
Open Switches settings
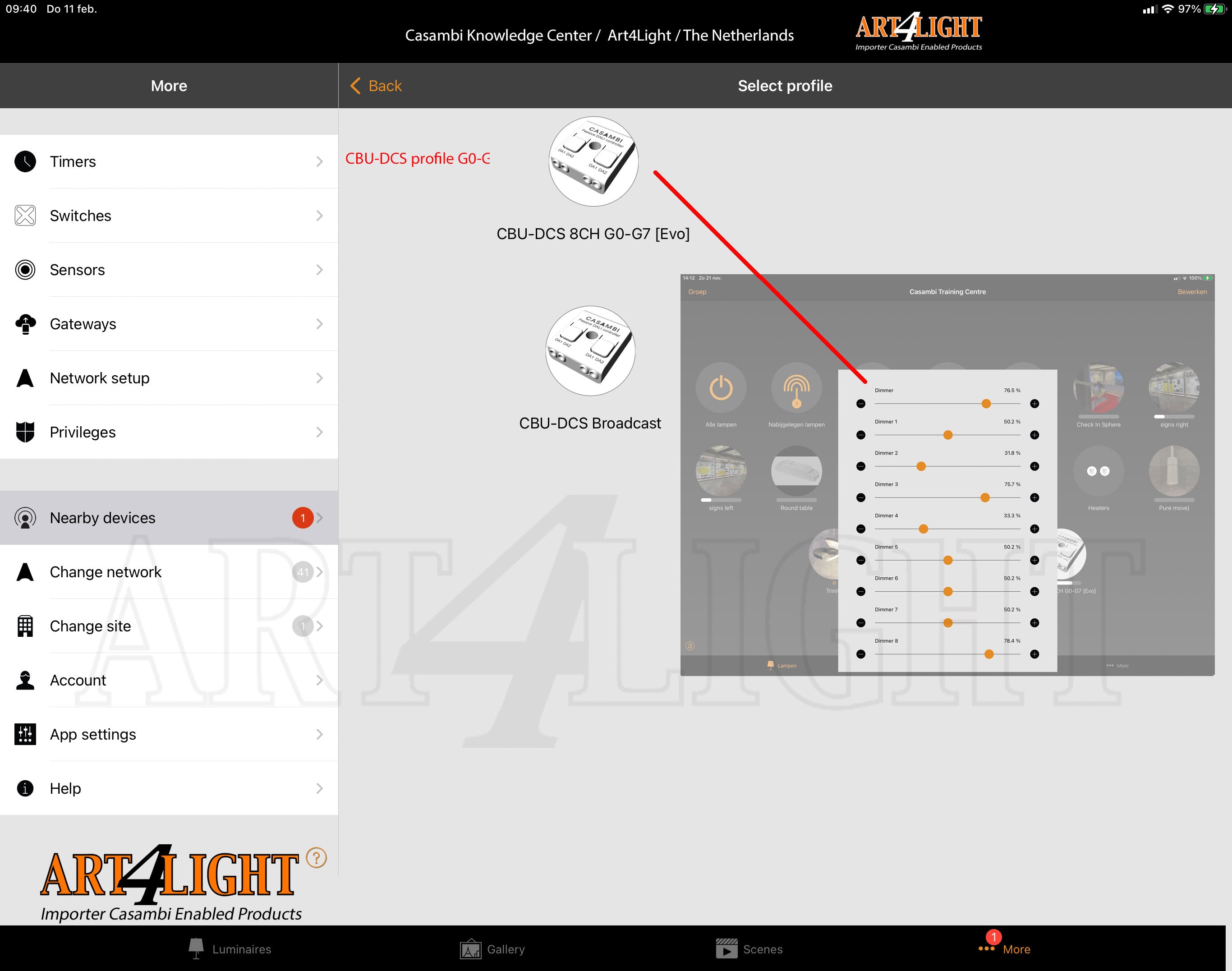tap(170, 214)
